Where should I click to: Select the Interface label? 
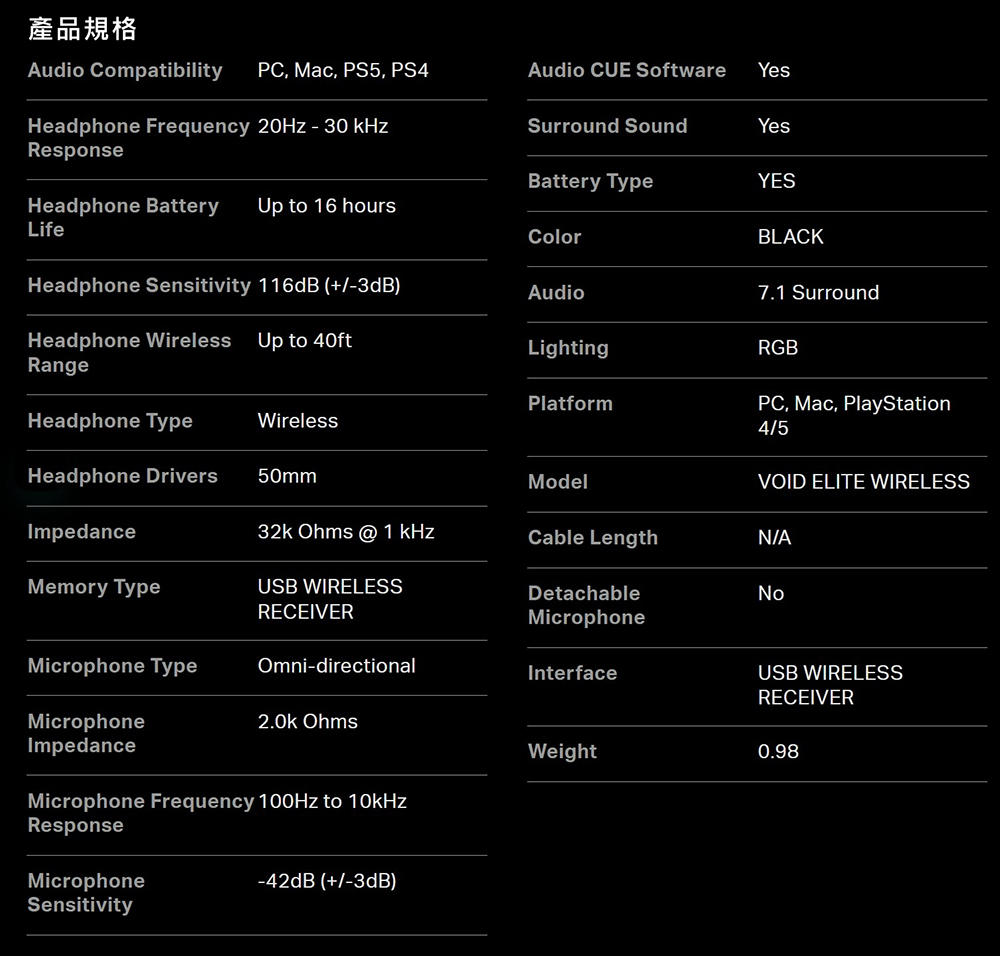click(572, 673)
